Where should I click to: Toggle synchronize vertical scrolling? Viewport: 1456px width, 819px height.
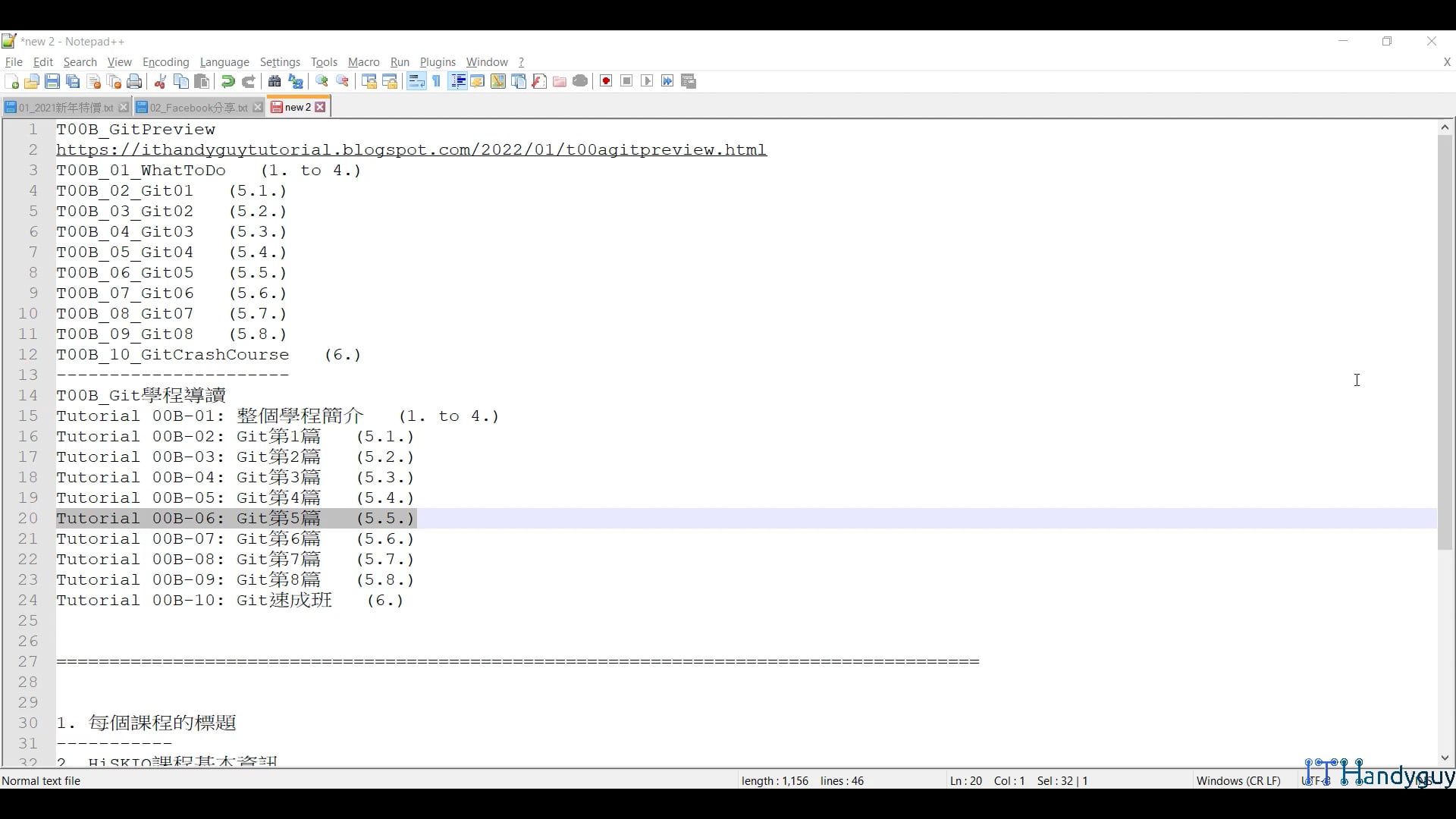tap(369, 81)
